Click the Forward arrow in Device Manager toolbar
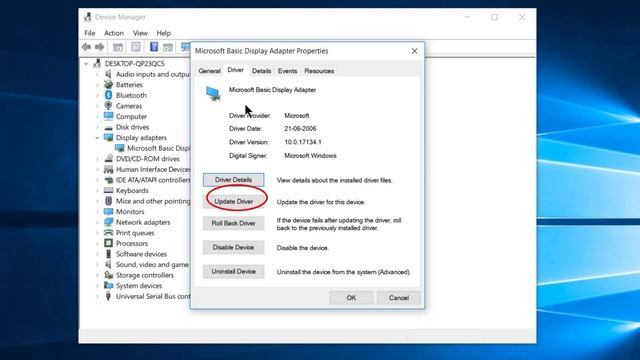Screen dimensions: 640x360 tap(99, 47)
